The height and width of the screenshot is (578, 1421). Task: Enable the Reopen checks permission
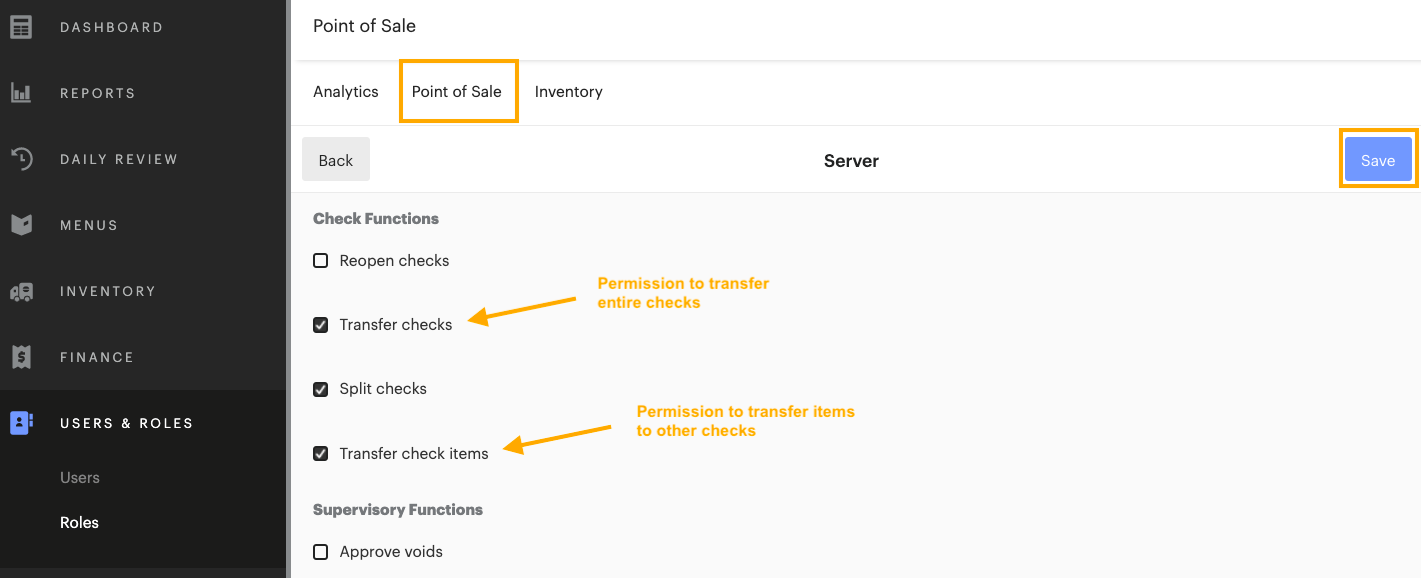pos(320,260)
